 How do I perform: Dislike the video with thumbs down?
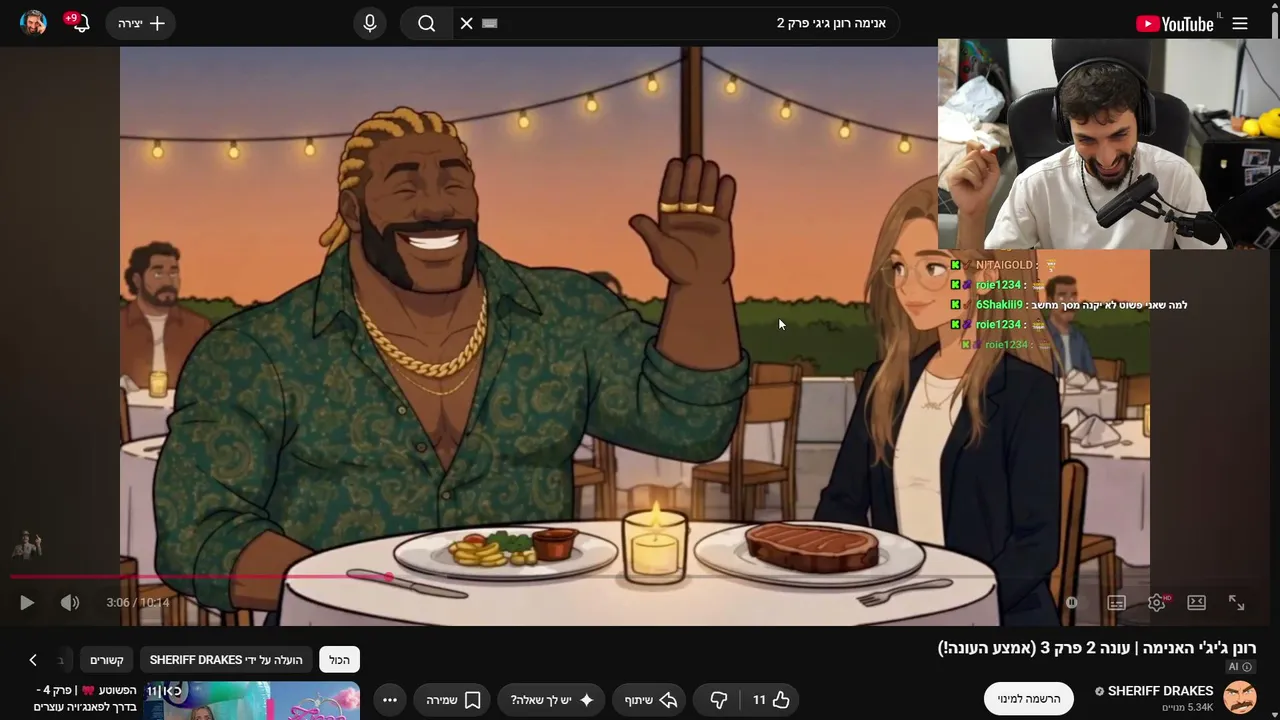pos(719,700)
